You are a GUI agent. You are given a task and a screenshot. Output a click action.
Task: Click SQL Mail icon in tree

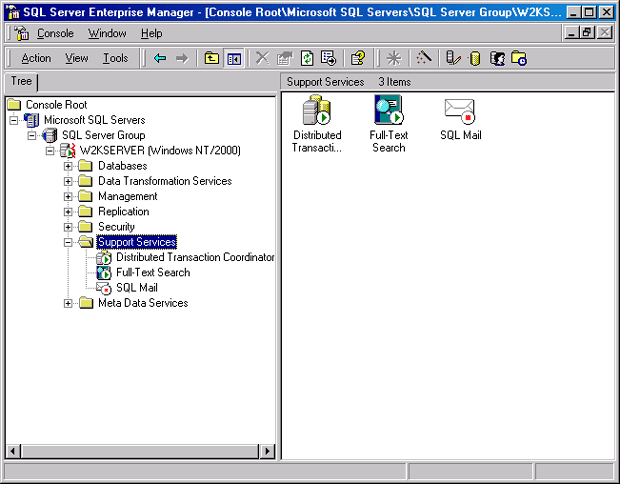[104, 288]
